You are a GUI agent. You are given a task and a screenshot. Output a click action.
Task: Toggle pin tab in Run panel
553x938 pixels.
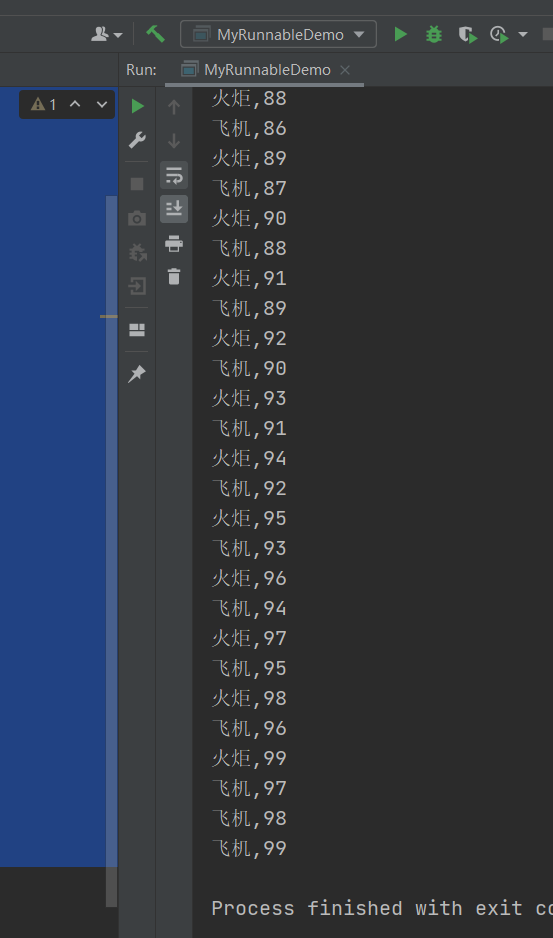point(137,374)
